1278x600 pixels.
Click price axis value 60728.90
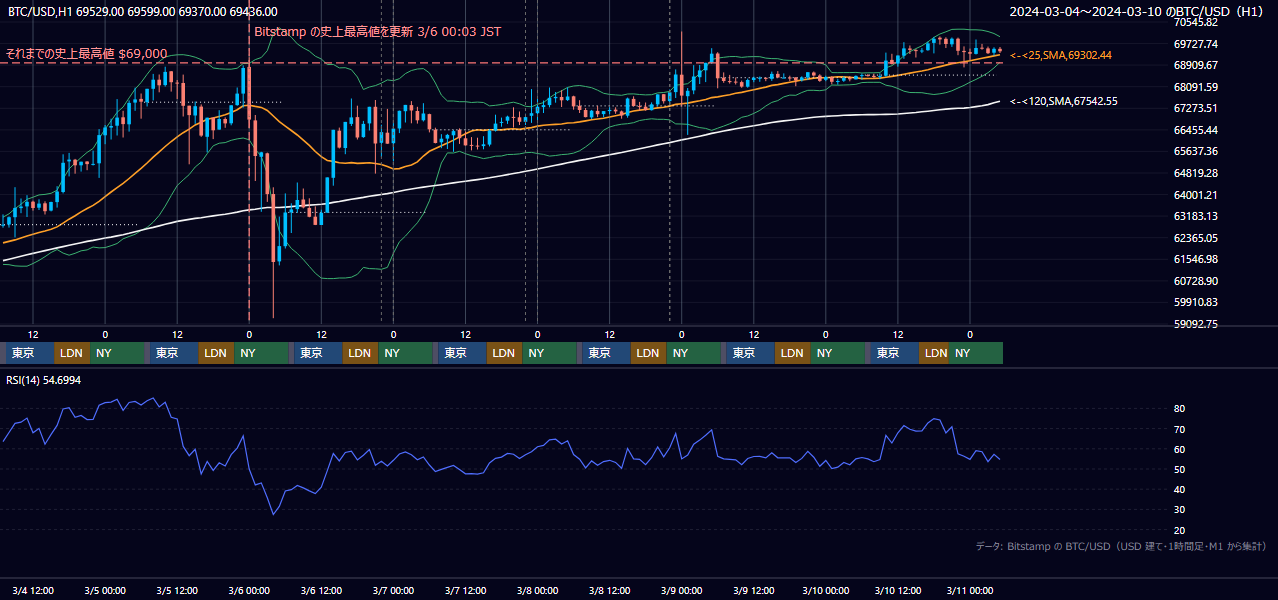(x=1195, y=281)
